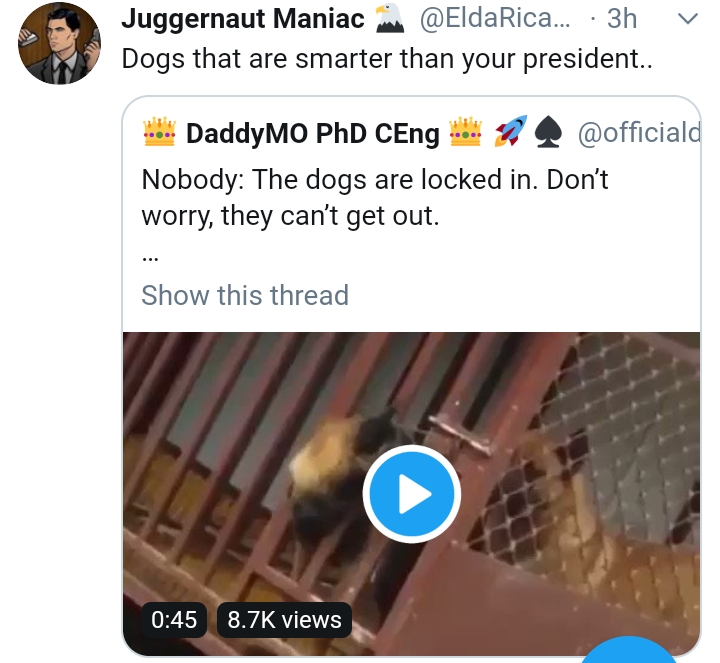Screen dimensions: 720x663
Task: Open the quoted "Nobody: The dogs" tweet text
Action: pos(375,197)
